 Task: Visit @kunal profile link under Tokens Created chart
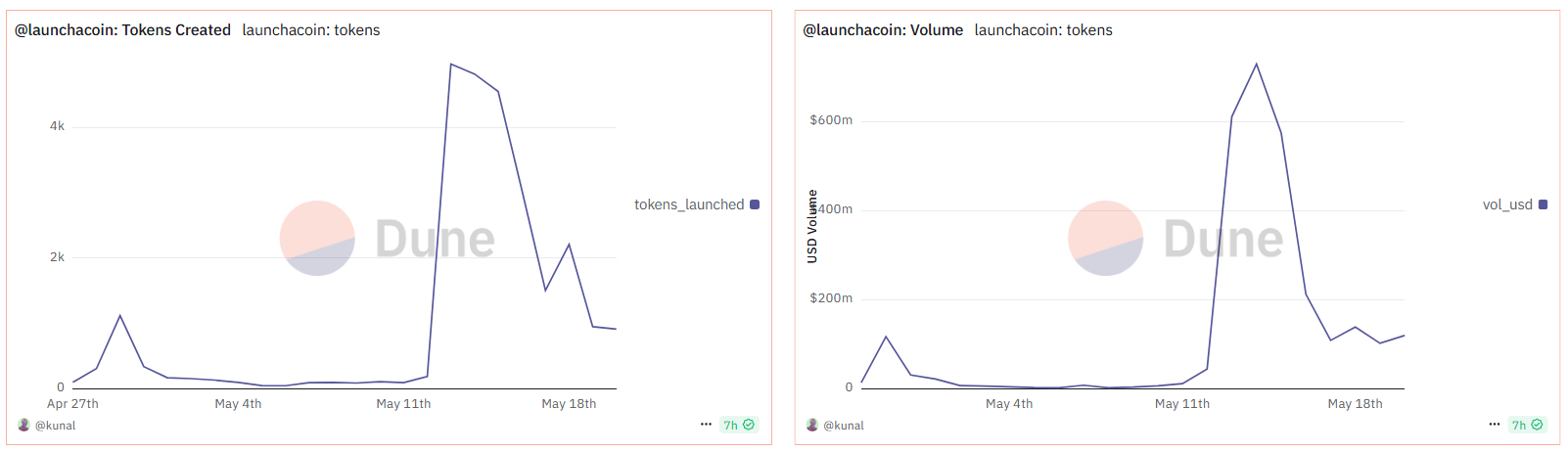(x=56, y=426)
